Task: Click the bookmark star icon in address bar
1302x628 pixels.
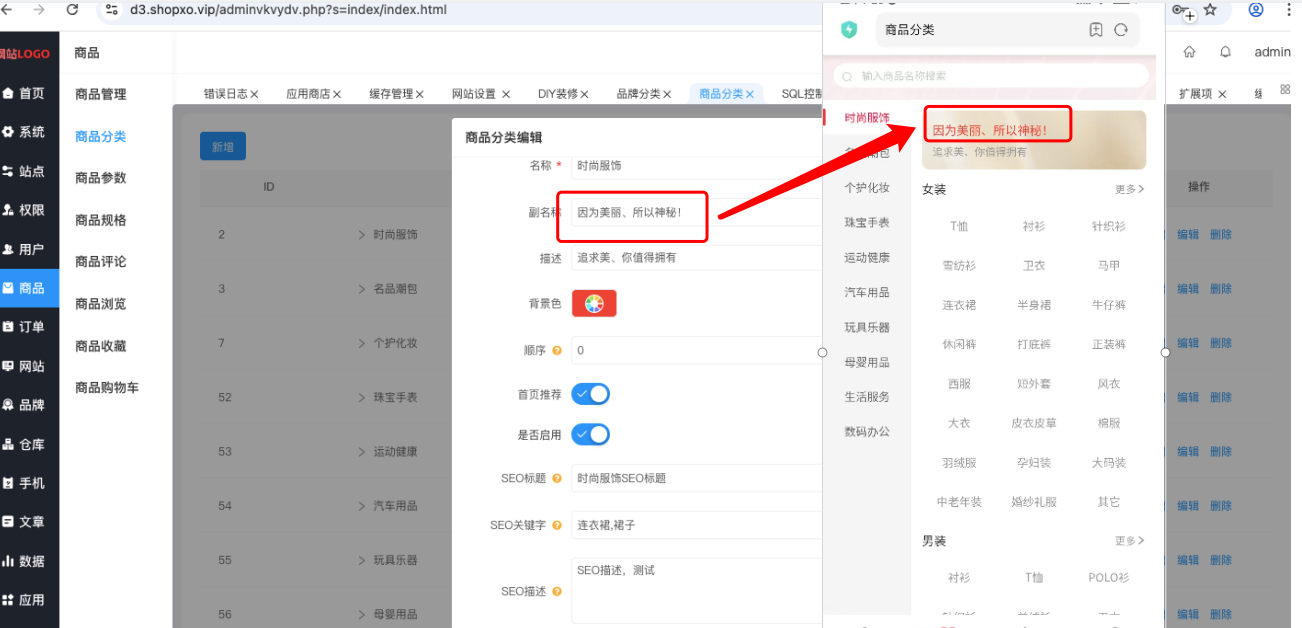Action: [x=1210, y=10]
